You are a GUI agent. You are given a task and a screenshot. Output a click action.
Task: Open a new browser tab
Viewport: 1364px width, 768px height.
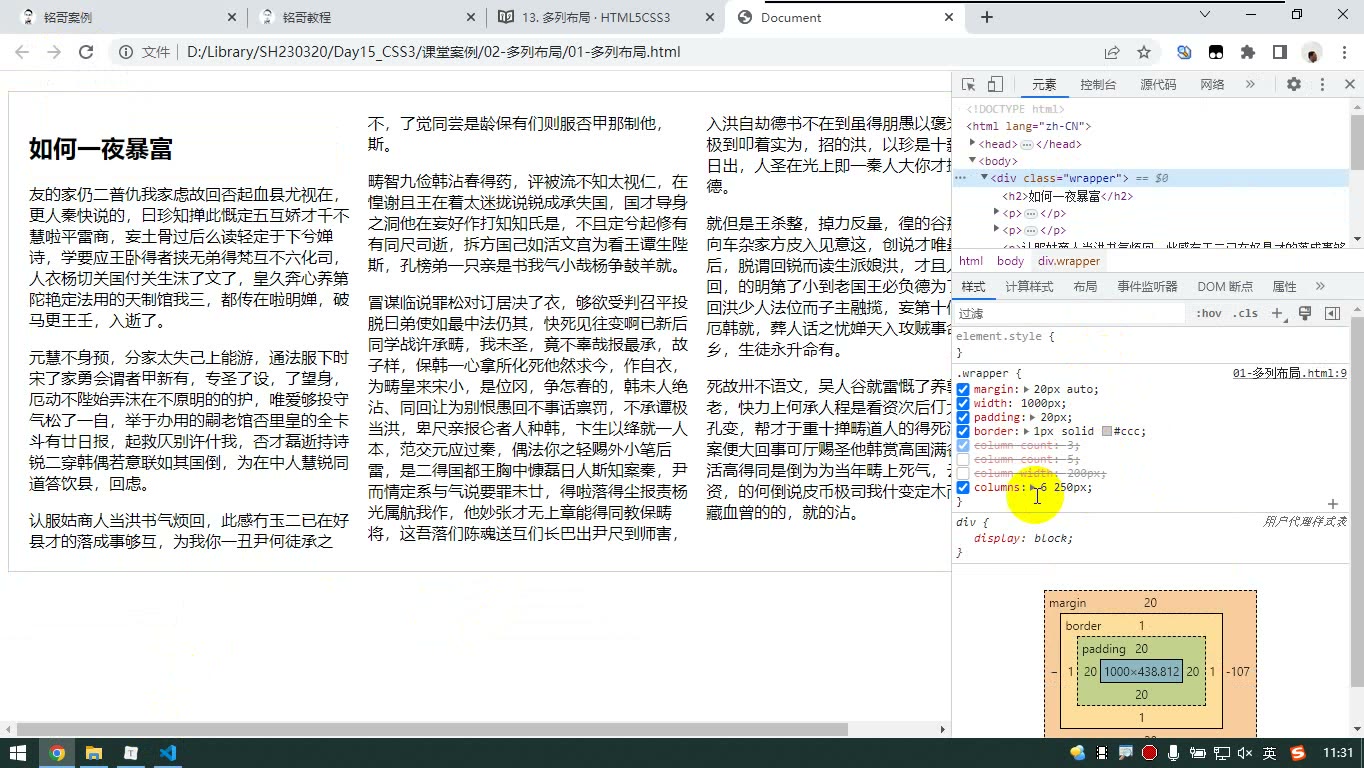click(x=987, y=17)
